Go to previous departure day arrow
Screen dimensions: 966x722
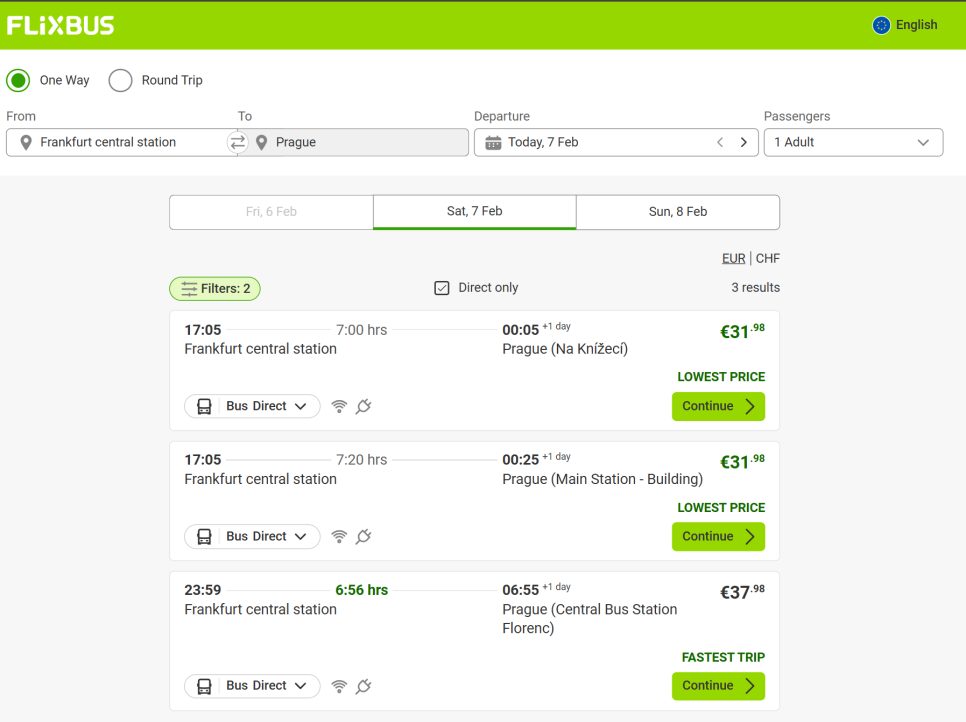[x=720, y=143]
